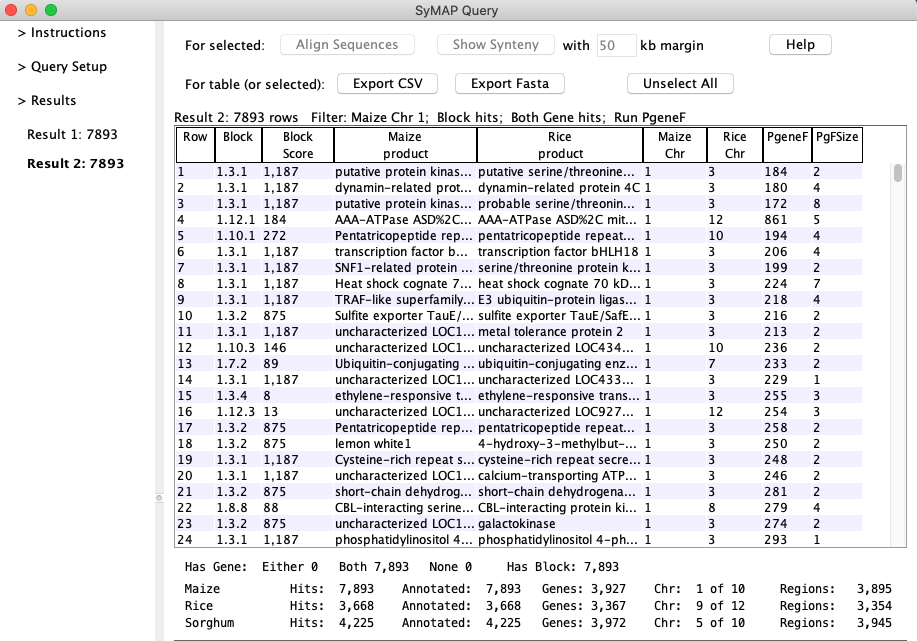Sort by Maize Chr column header

point(674,145)
